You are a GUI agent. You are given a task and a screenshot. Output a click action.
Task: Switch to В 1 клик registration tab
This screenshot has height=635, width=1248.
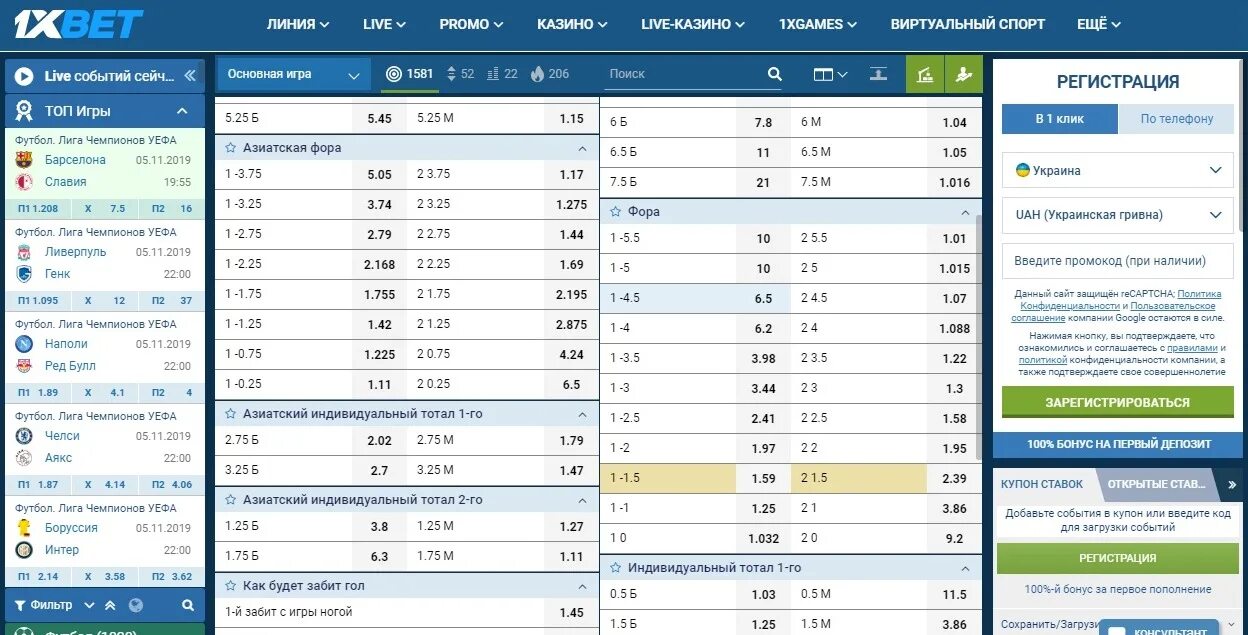(1059, 118)
